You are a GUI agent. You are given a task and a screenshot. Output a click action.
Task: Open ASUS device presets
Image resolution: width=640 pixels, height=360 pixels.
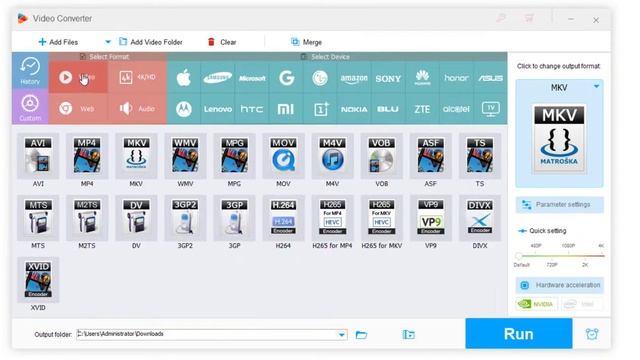tap(490, 78)
